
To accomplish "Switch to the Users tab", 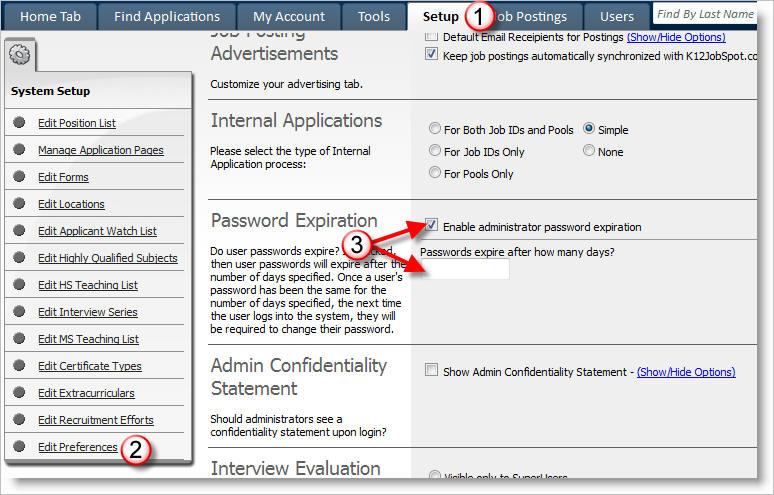I will pos(617,17).
